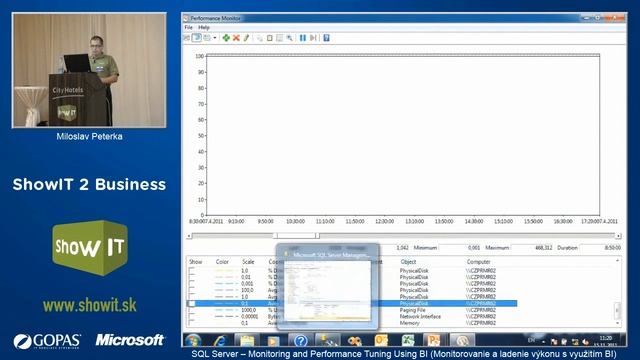Viewport: 640px width, 360px height.
Task: Select the Memory counter row
Action: pos(352,323)
